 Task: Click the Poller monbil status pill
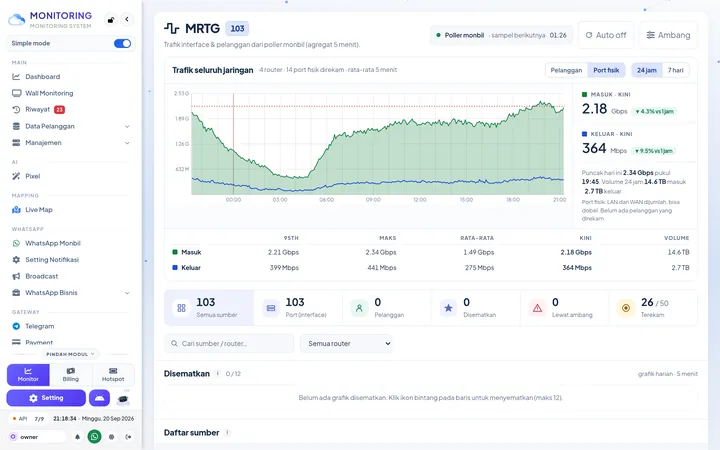click(x=501, y=35)
